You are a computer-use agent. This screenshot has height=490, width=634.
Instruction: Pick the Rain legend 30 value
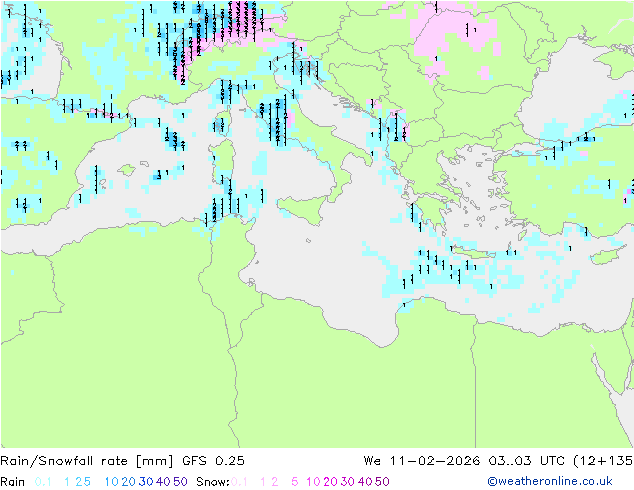pyautogui.click(x=146, y=482)
